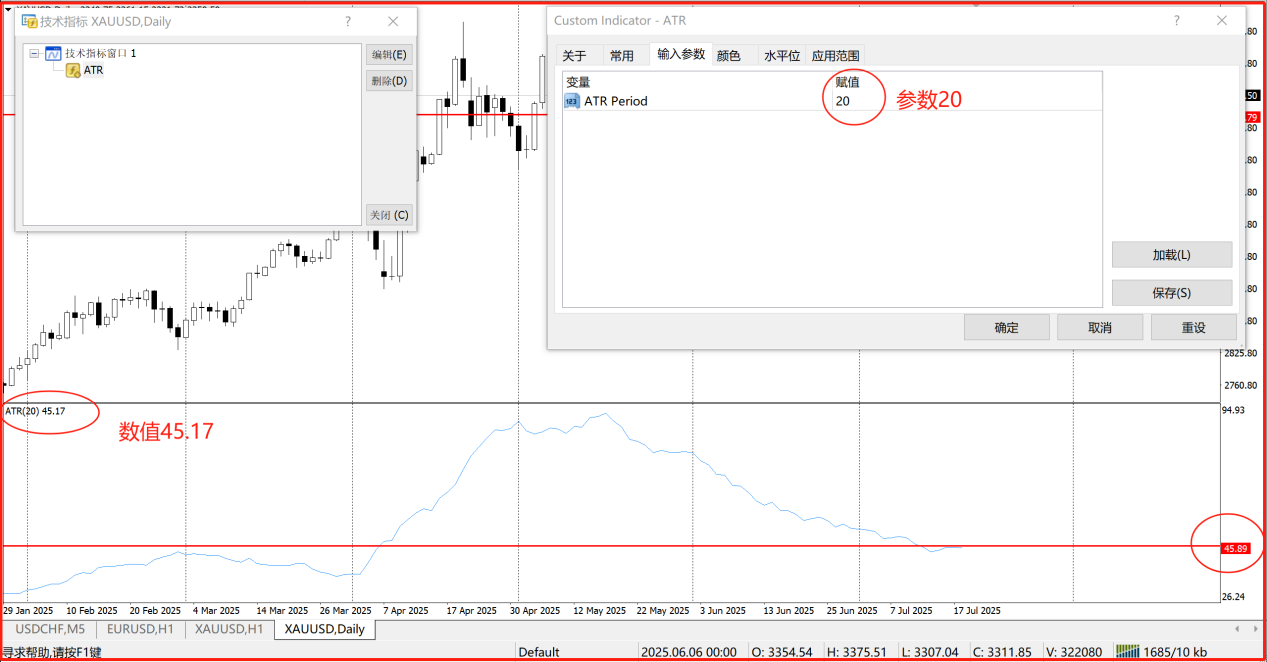Click the 技术指标窗口 1 window icon

click(x=53, y=53)
